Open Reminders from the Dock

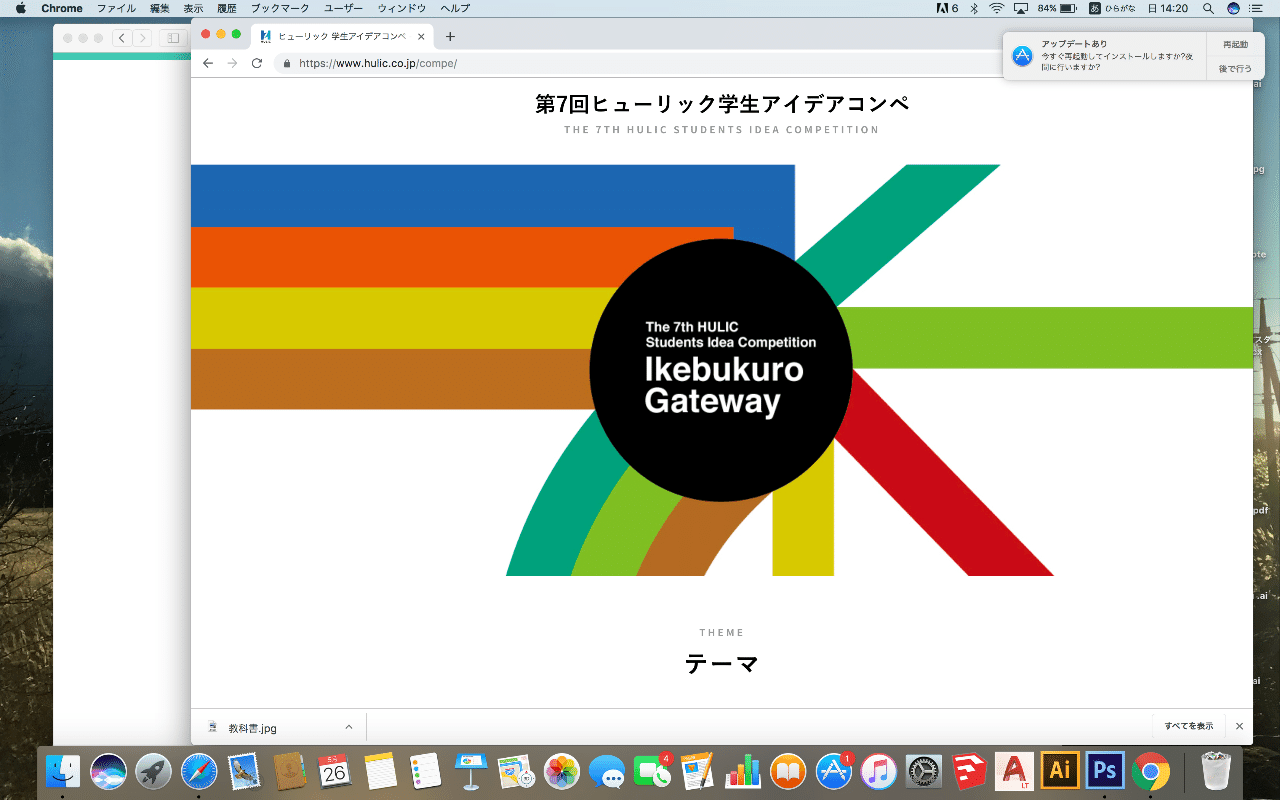[x=426, y=771]
